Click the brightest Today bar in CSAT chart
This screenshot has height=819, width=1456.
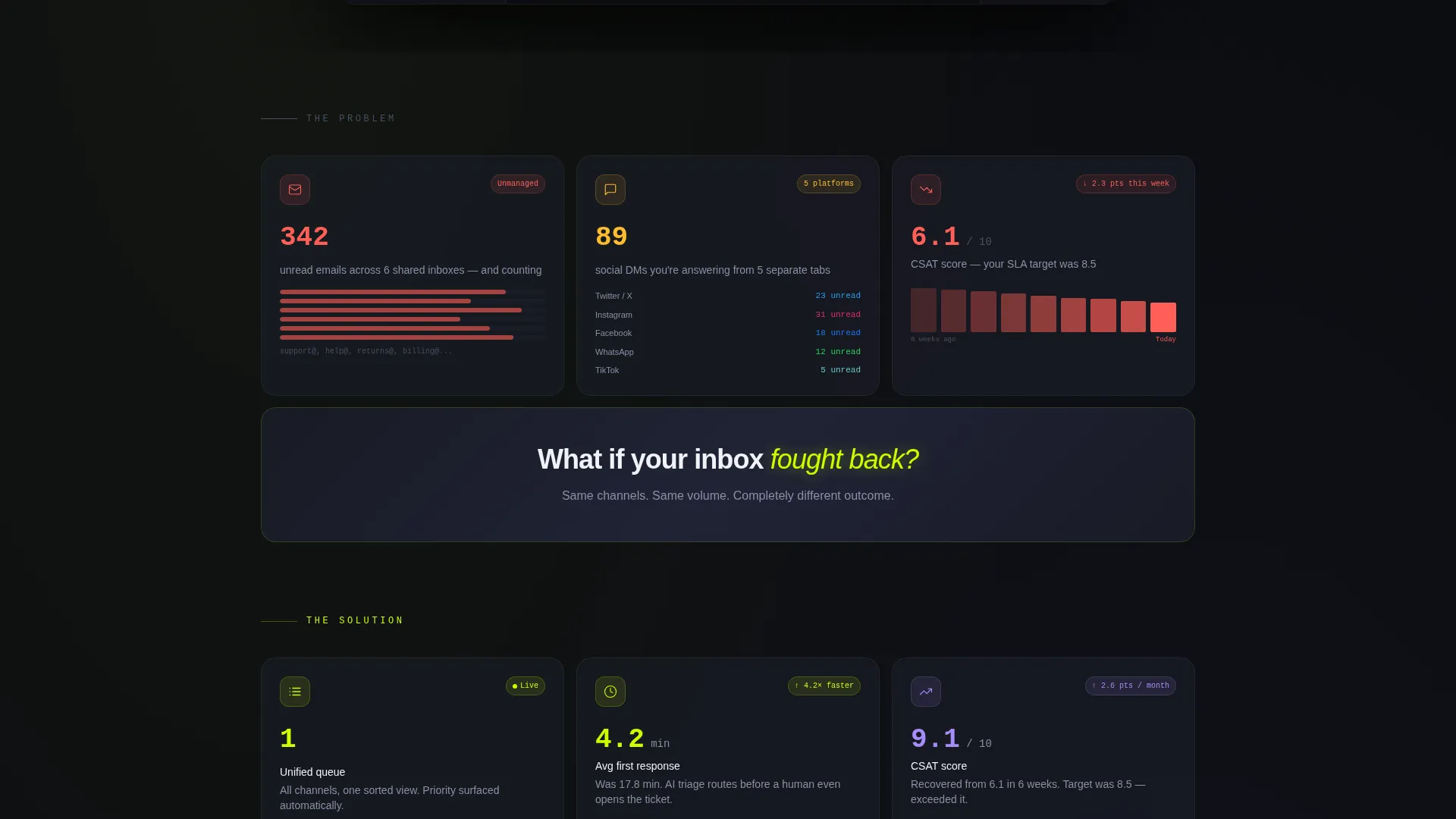pos(1163,318)
